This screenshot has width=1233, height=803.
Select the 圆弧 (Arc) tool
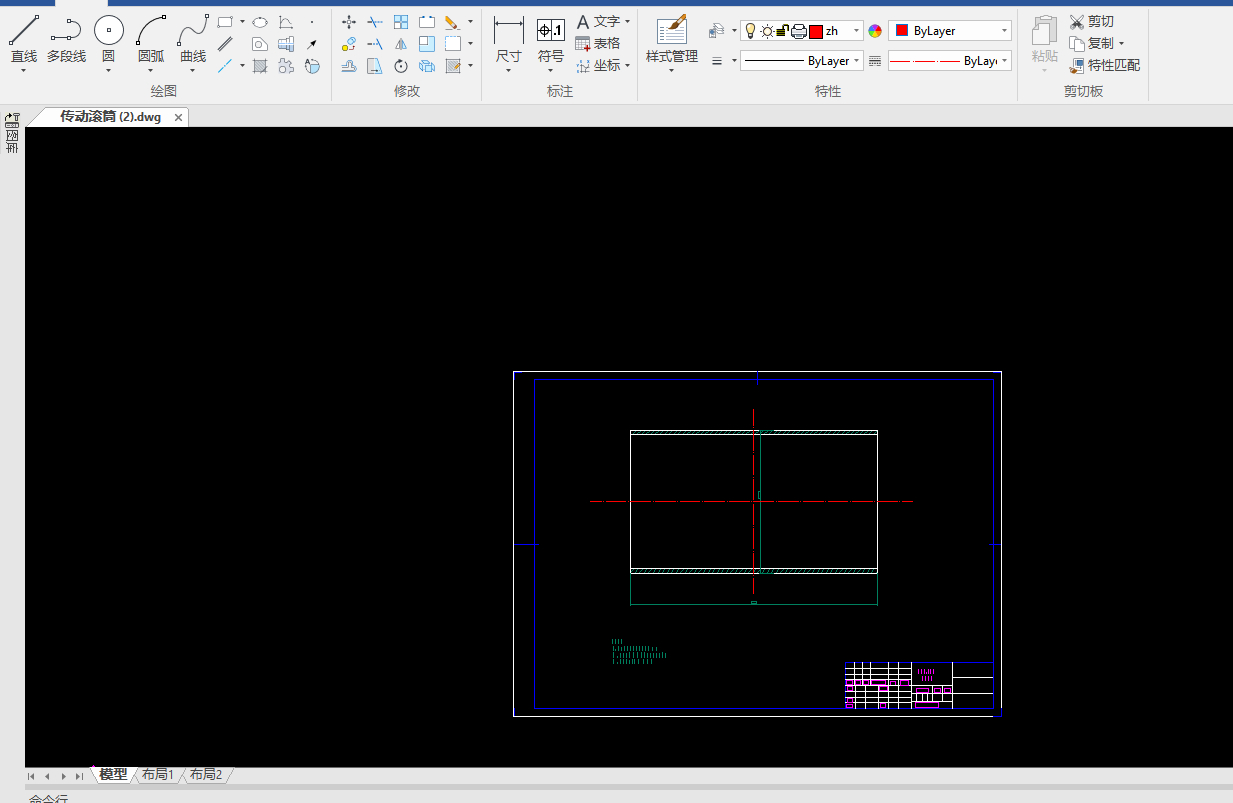(151, 38)
